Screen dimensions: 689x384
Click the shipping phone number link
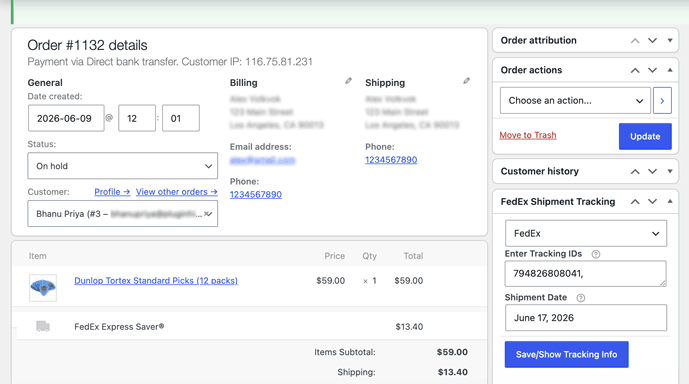391,160
